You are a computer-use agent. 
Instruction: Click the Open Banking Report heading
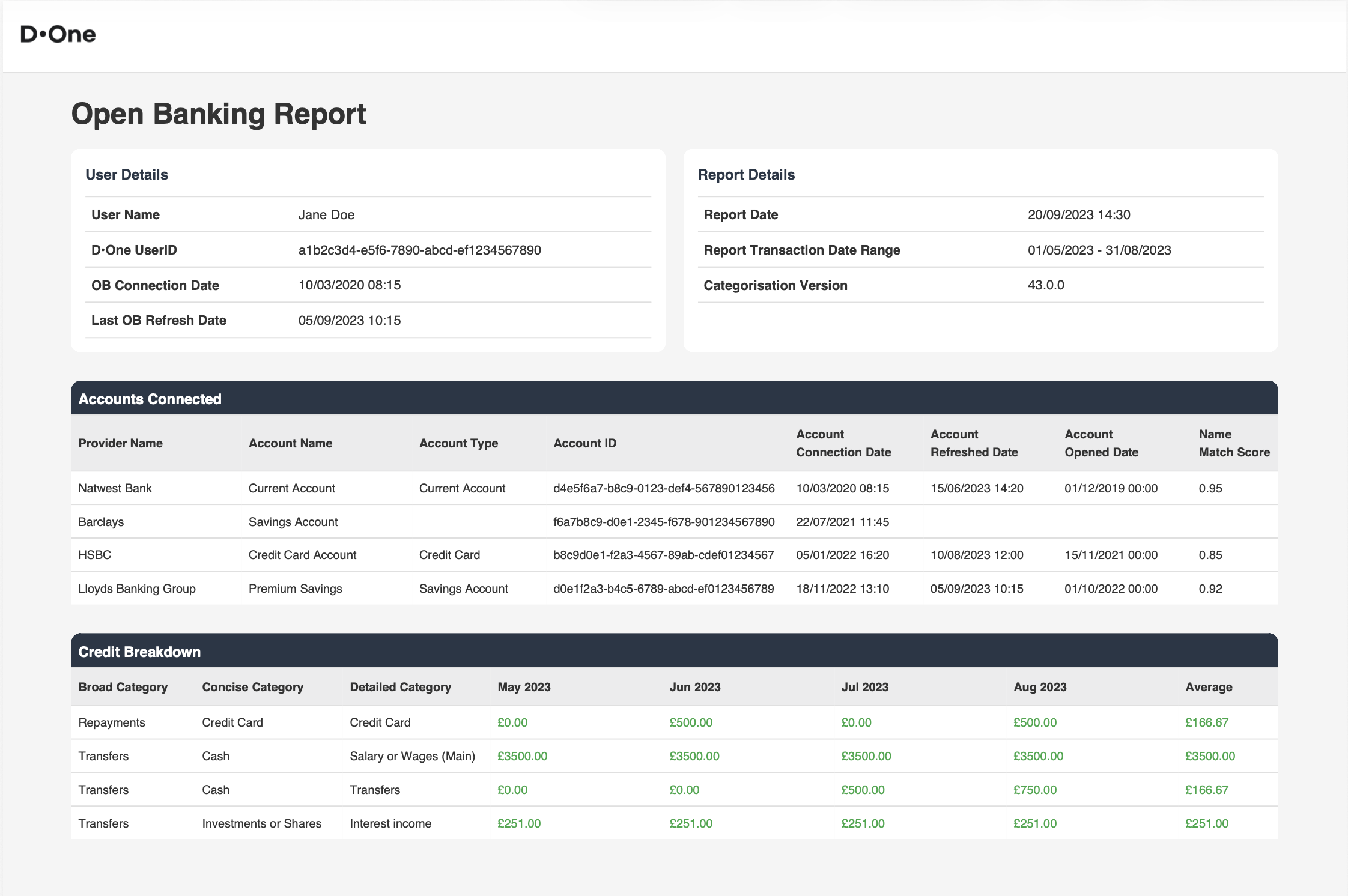[x=219, y=114]
